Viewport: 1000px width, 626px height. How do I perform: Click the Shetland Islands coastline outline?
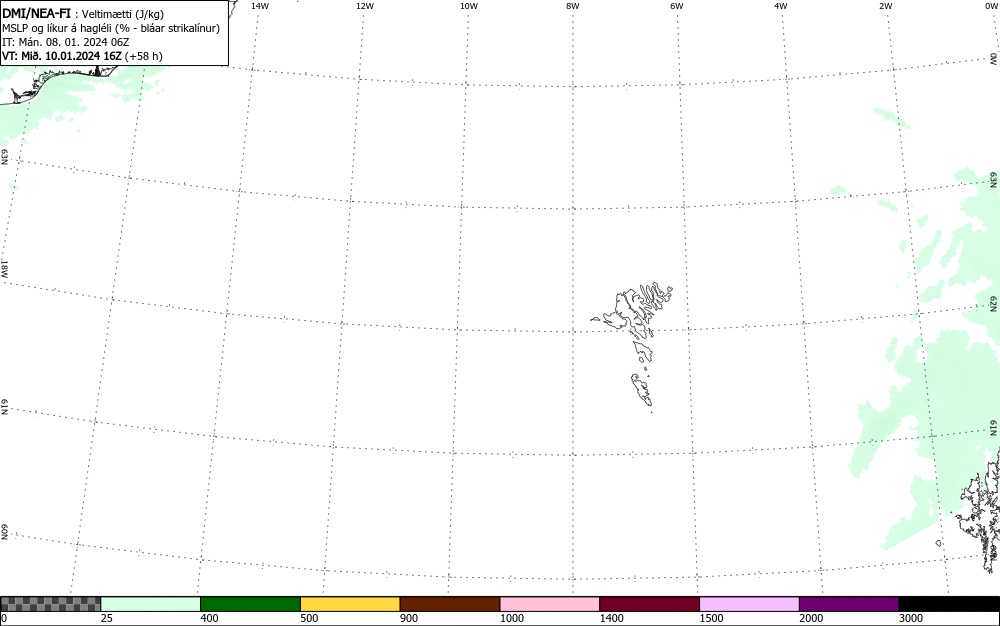(x=982, y=510)
